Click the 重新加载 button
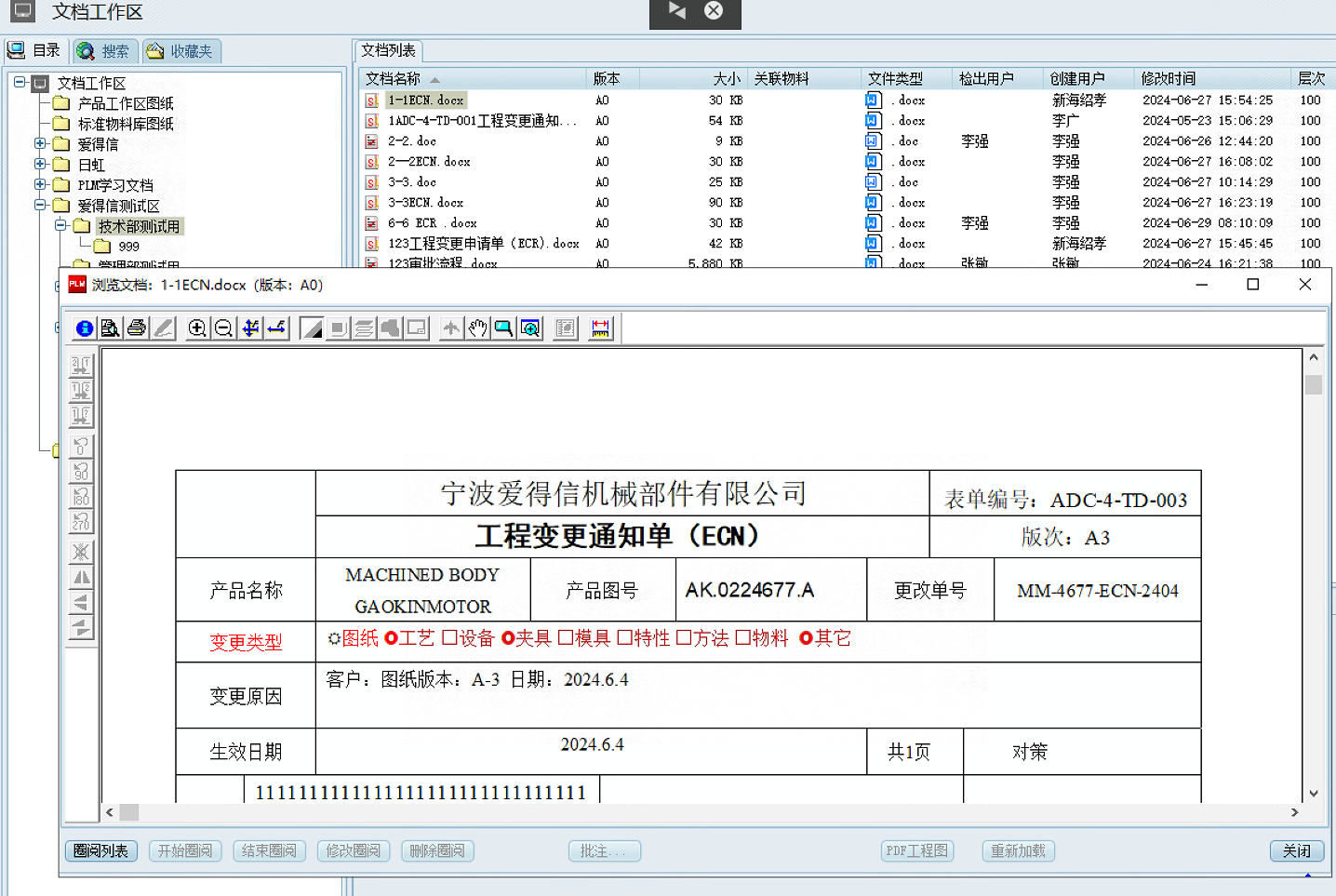The height and width of the screenshot is (896, 1336). (x=1018, y=850)
